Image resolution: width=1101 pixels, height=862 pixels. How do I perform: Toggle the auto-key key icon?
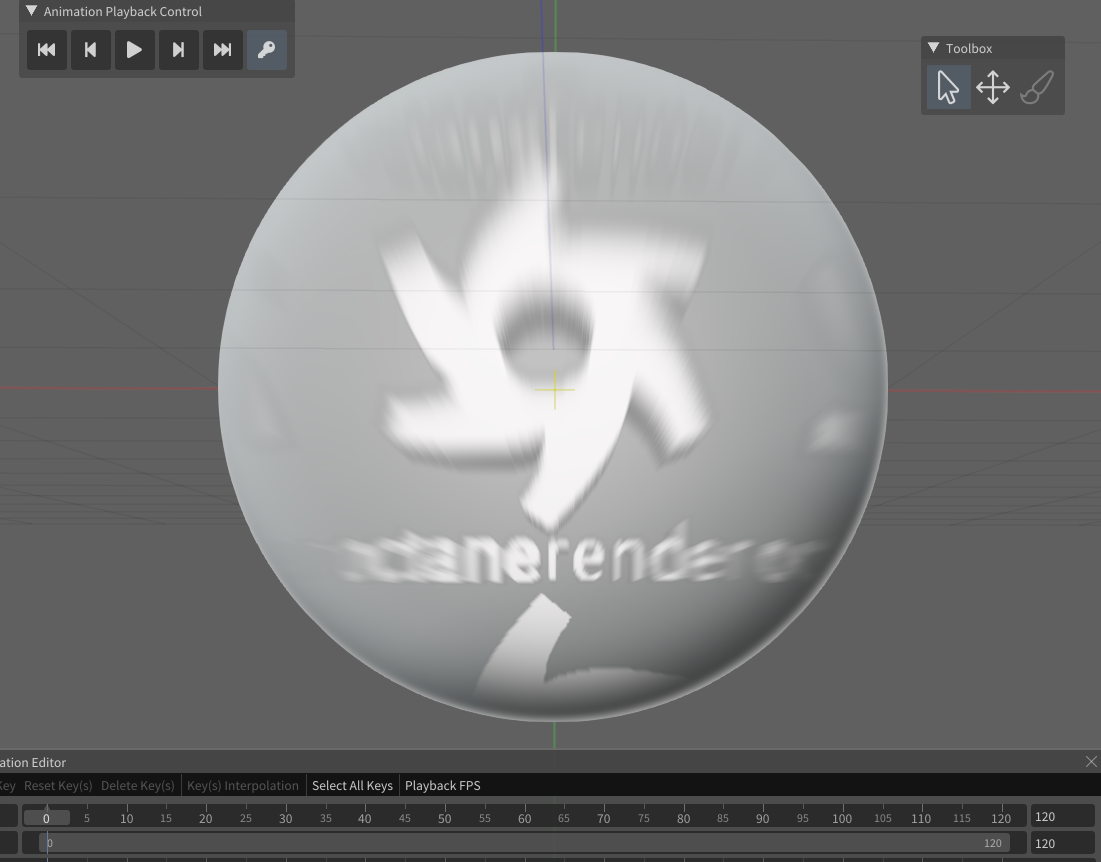pyautogui.click(x=267, y=50)
